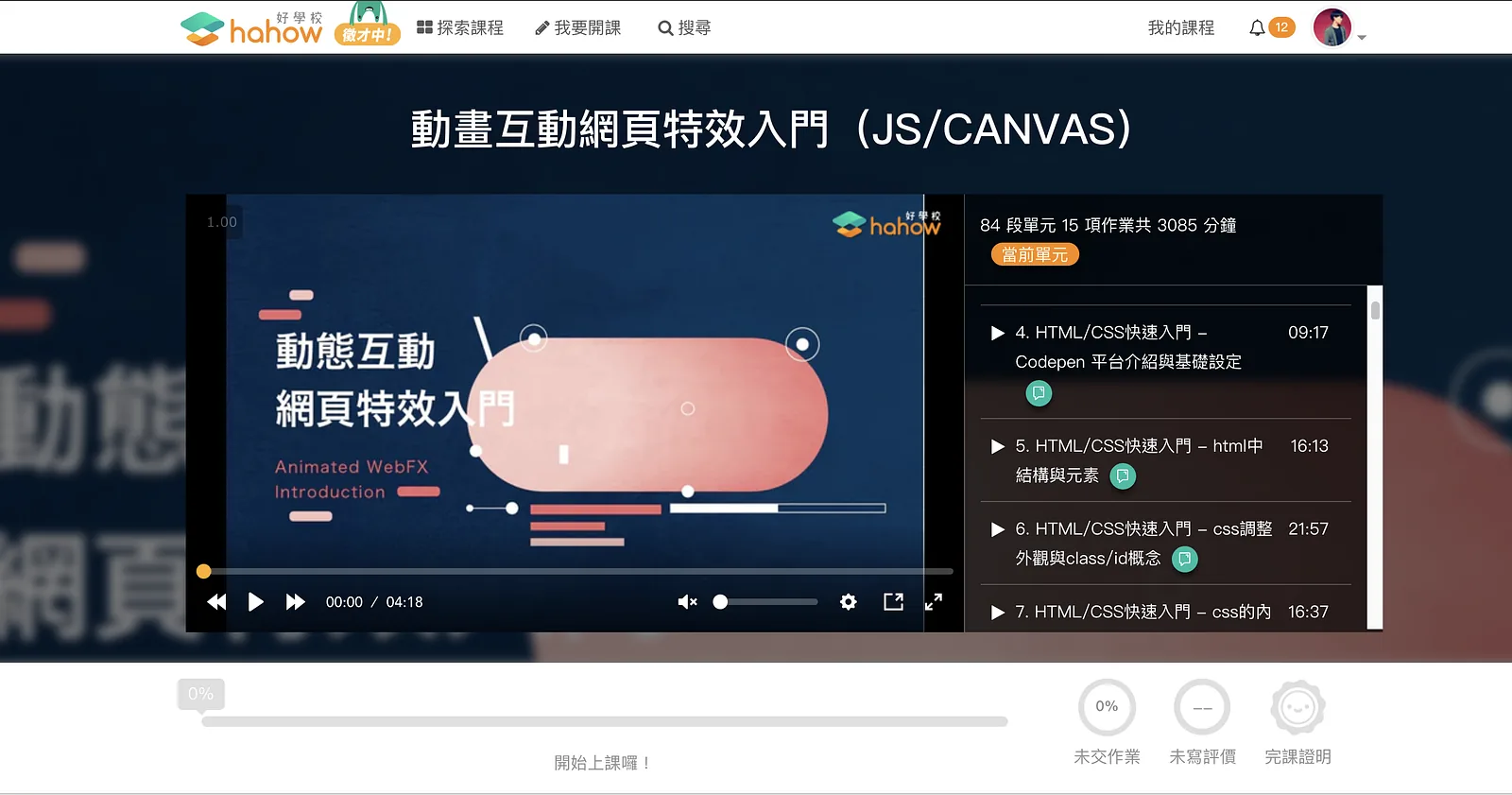1512x795 pixels.
Task: Open video settings gear
Action: coord(849,602)
